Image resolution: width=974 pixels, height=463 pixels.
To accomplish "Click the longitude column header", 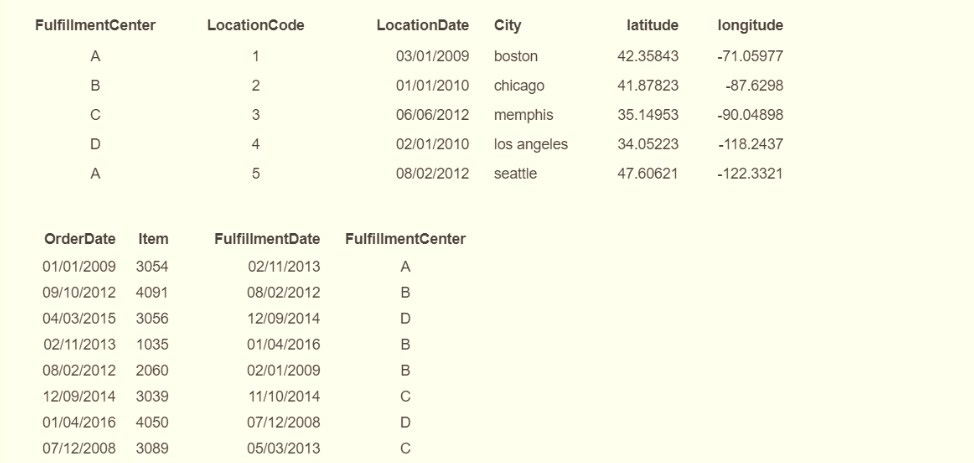I will [x=750, y=24].
